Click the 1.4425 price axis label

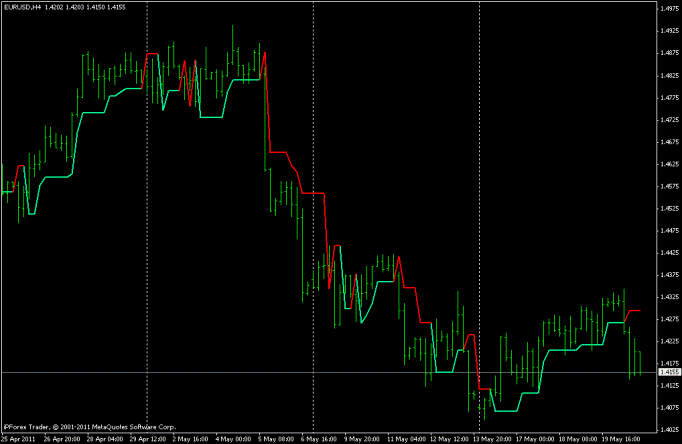point(669,253)
